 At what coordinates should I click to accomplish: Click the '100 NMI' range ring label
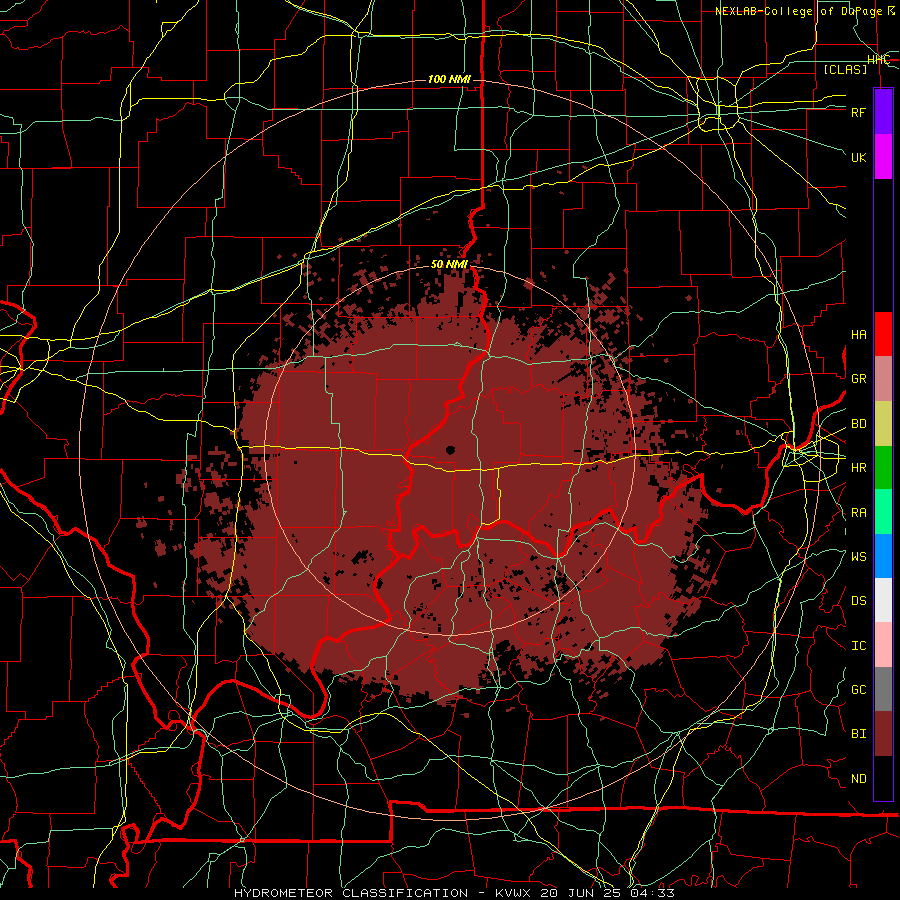pos(449,79)
